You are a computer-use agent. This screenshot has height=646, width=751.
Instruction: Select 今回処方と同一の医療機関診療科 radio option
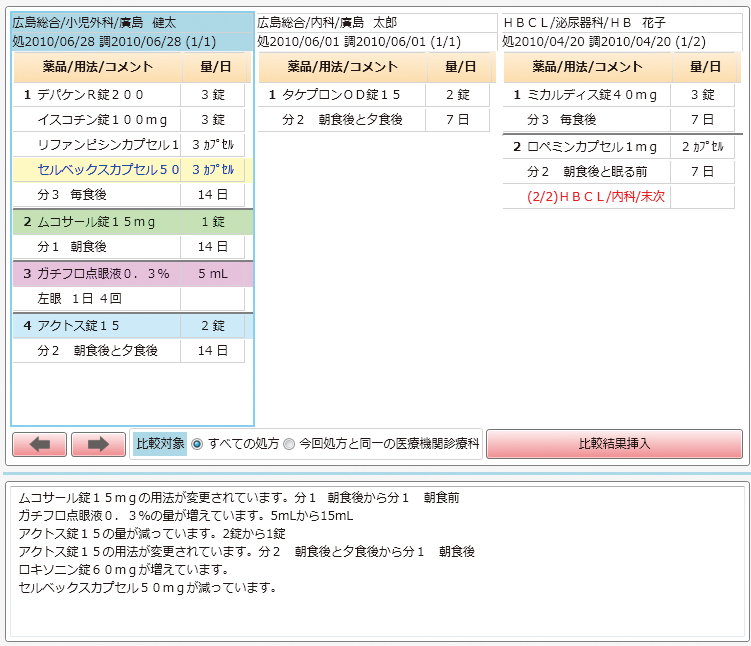point(289,444)
